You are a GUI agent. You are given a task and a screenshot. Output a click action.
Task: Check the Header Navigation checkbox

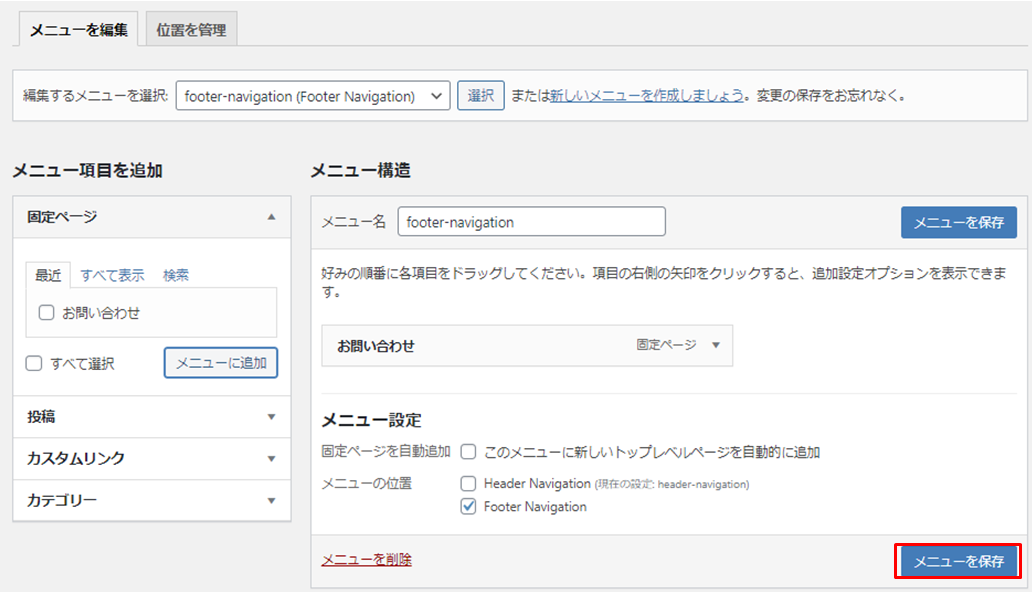[468, 484]
